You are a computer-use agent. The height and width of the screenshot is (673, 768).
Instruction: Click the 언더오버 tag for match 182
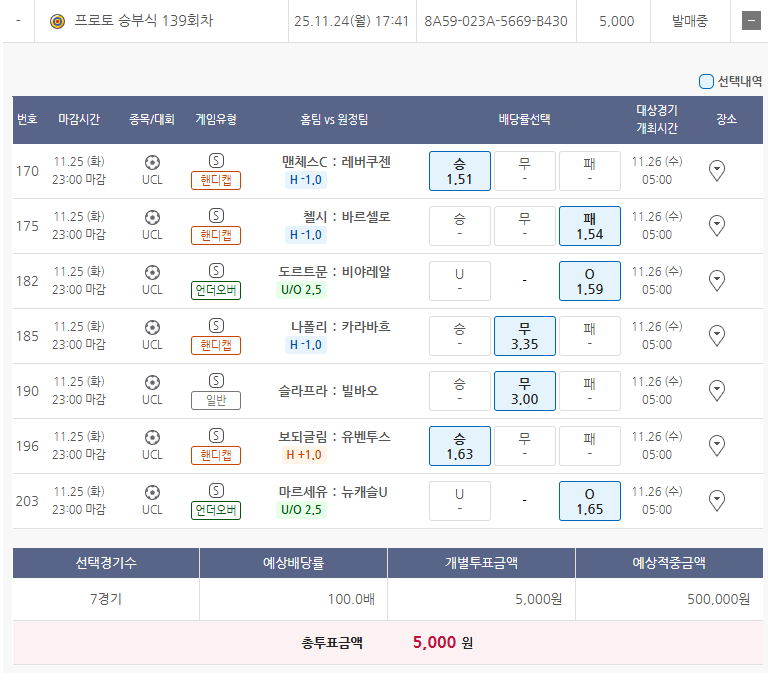216,290
